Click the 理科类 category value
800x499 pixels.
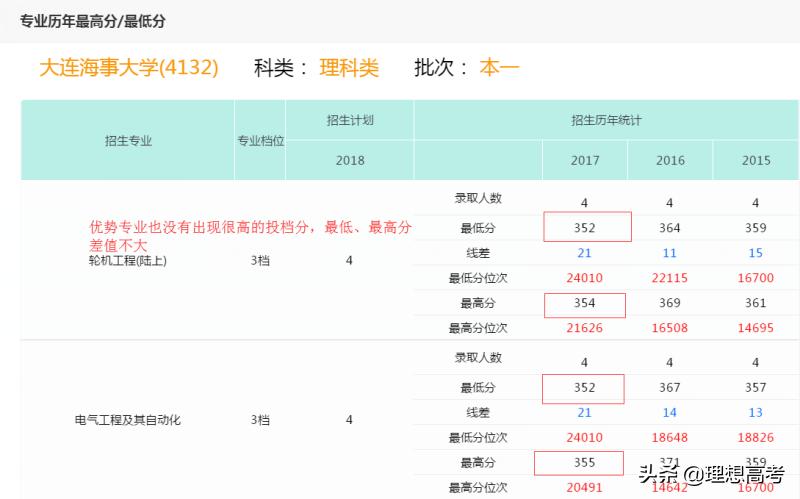point(349,68)
